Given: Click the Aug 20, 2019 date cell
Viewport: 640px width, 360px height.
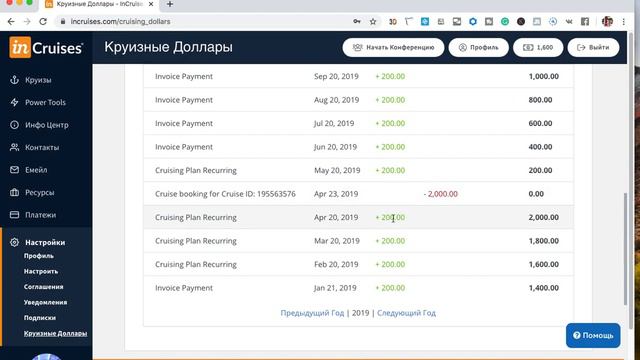Looking at the screenshot, I should (336, 100).
